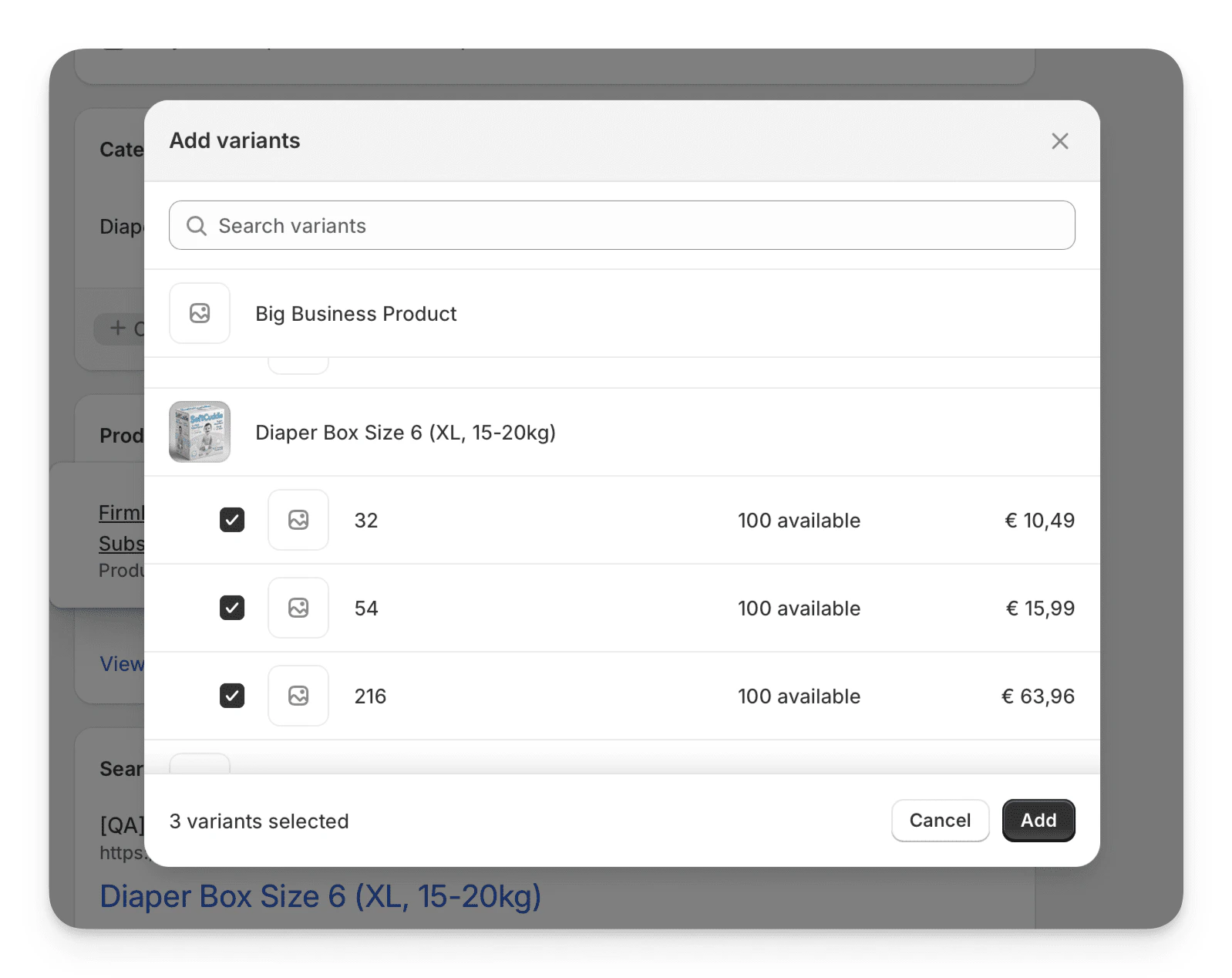The height and width of the screenshot is (978, 1232).
Task: Click 100 available for variant 216
Action: pos(799,696)
